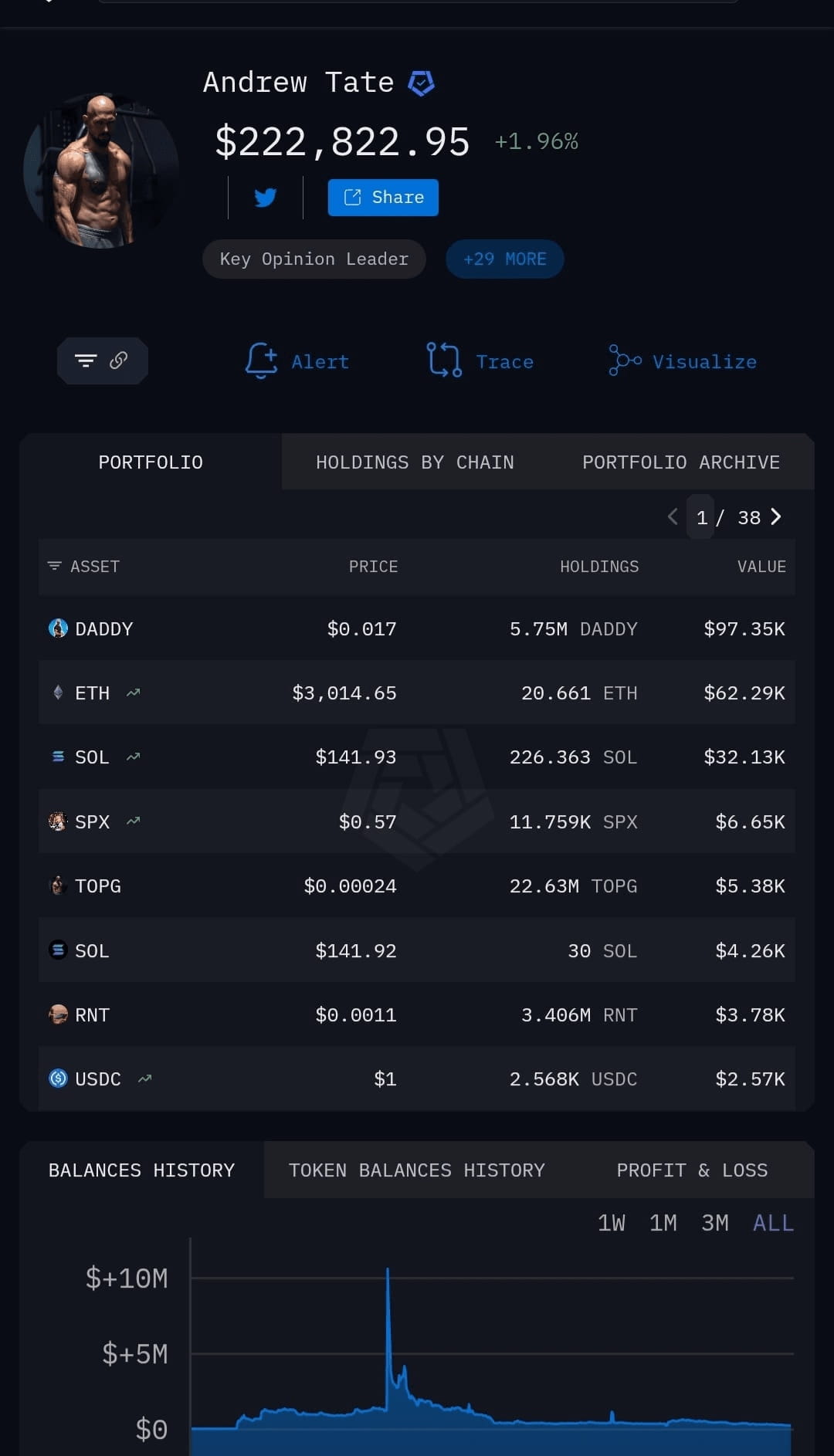The height and width of the screenshot is (1456, 834).
Task: Select the 1M chart time range
Action: coord(663,1223)
